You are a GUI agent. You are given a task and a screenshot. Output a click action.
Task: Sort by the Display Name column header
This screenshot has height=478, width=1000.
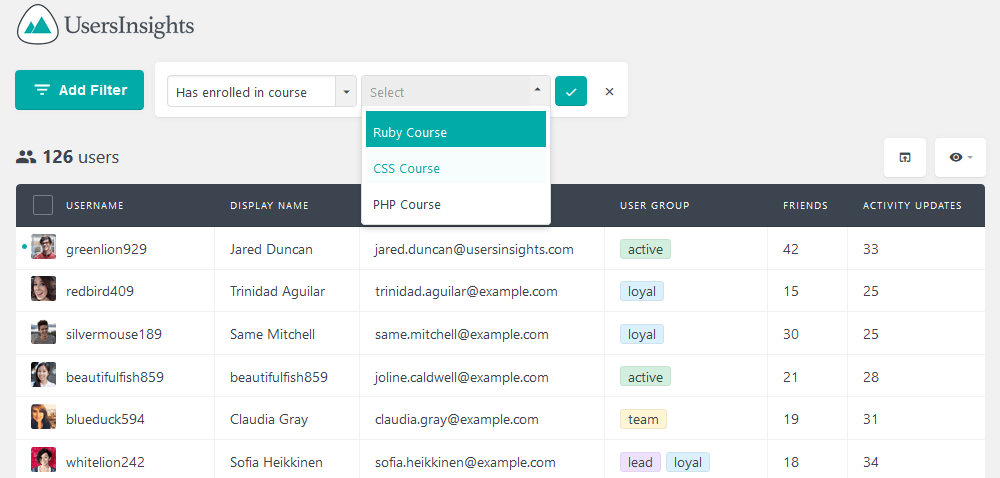[269, 205]
